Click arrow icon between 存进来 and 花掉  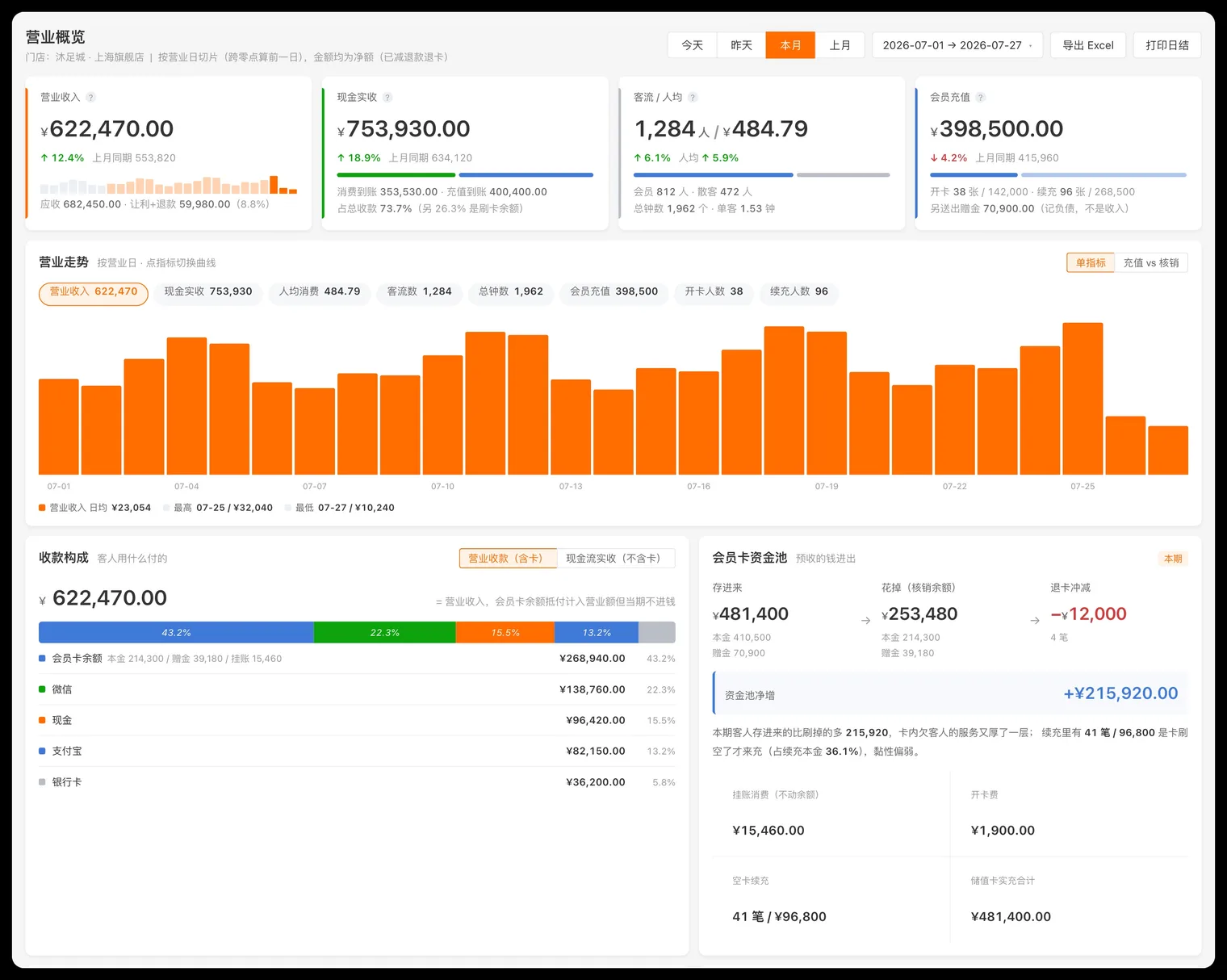(866, 621)
